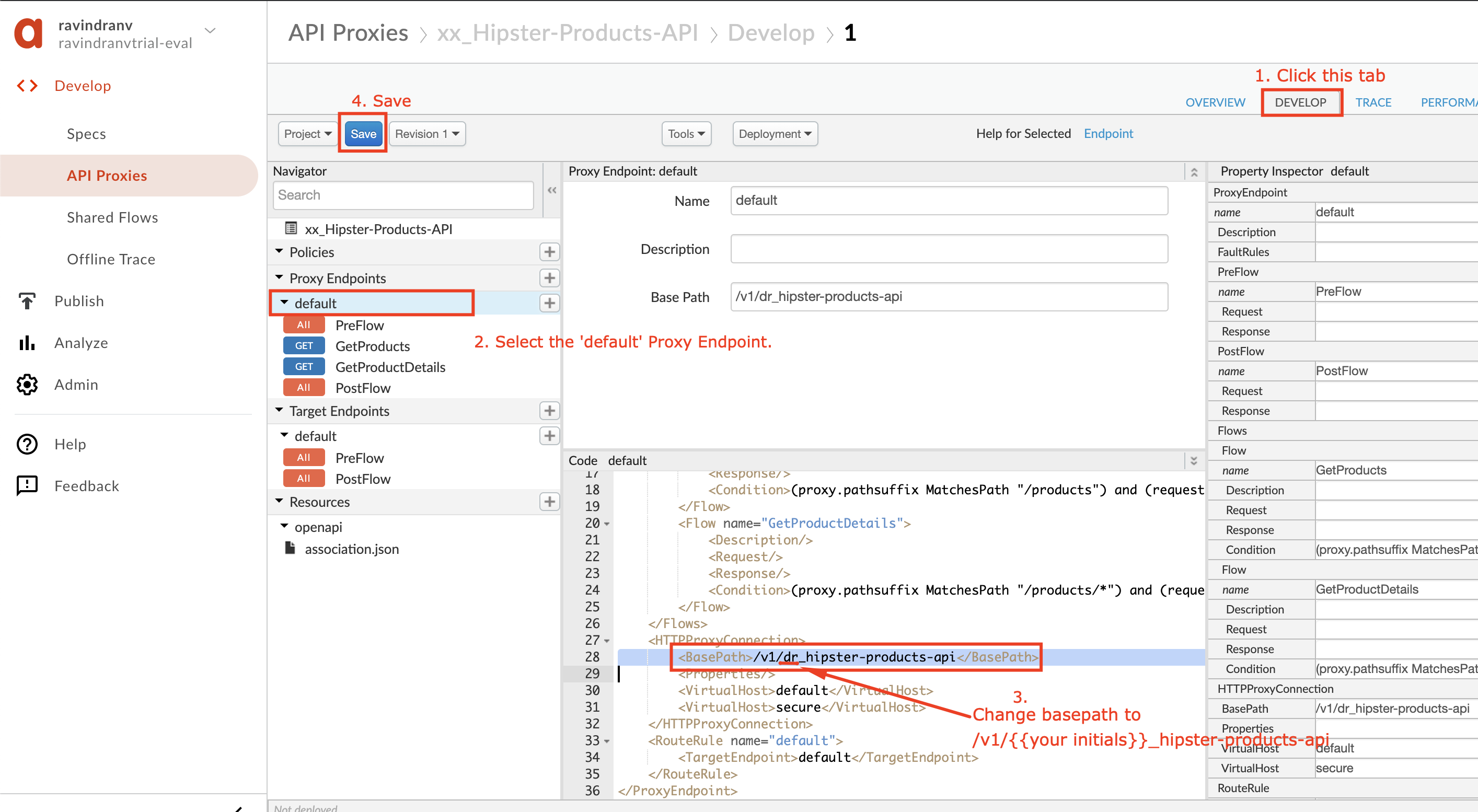Click the Help question mark icon
This screenshot has height=812, width=1478.
coord(27,445)
